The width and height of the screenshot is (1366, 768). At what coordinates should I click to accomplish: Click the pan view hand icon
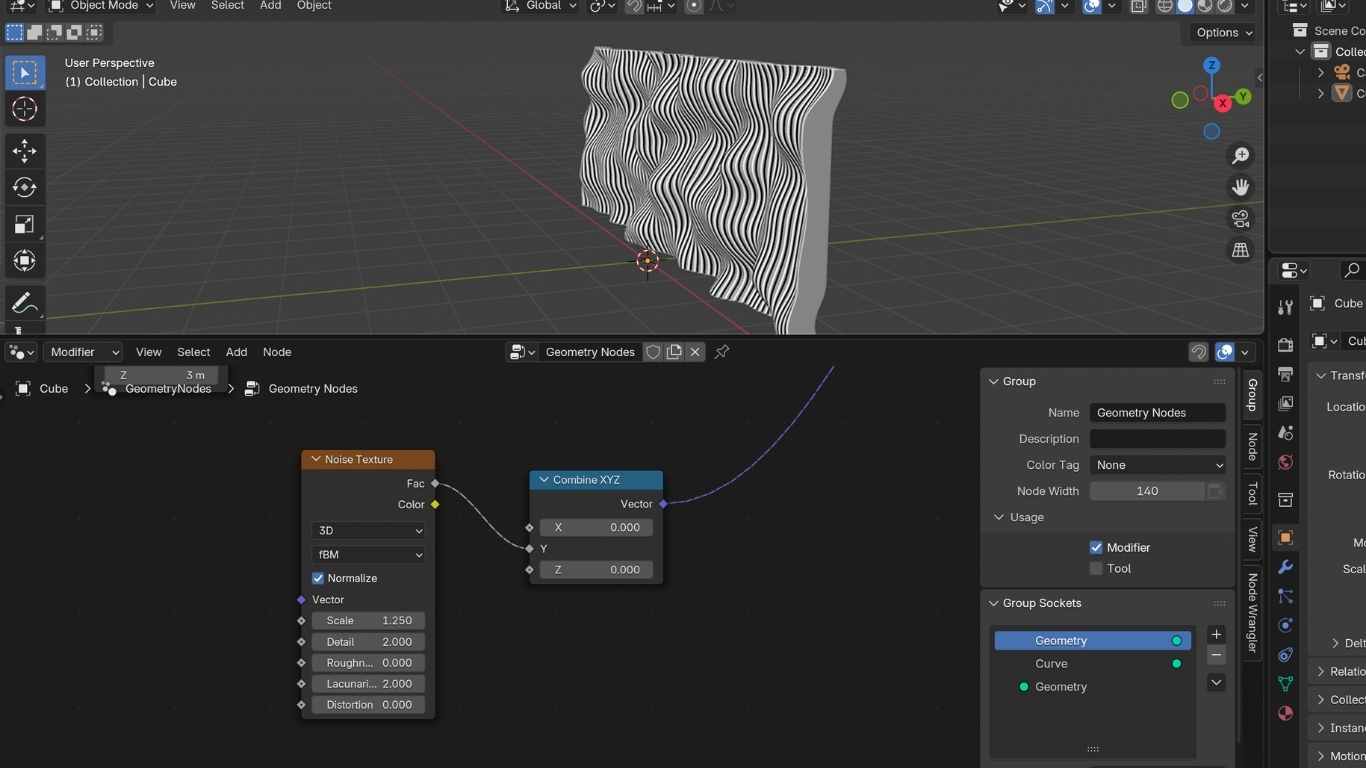click(1240, 187)
